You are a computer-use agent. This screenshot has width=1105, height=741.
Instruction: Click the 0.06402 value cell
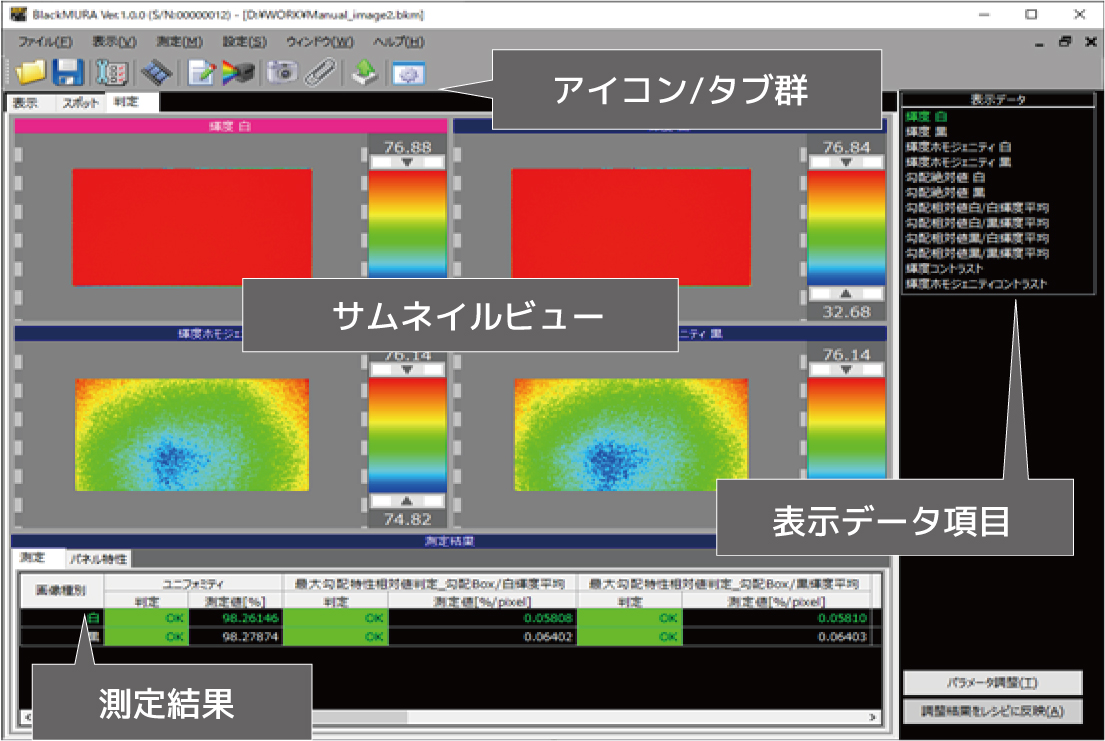(483, 637)
